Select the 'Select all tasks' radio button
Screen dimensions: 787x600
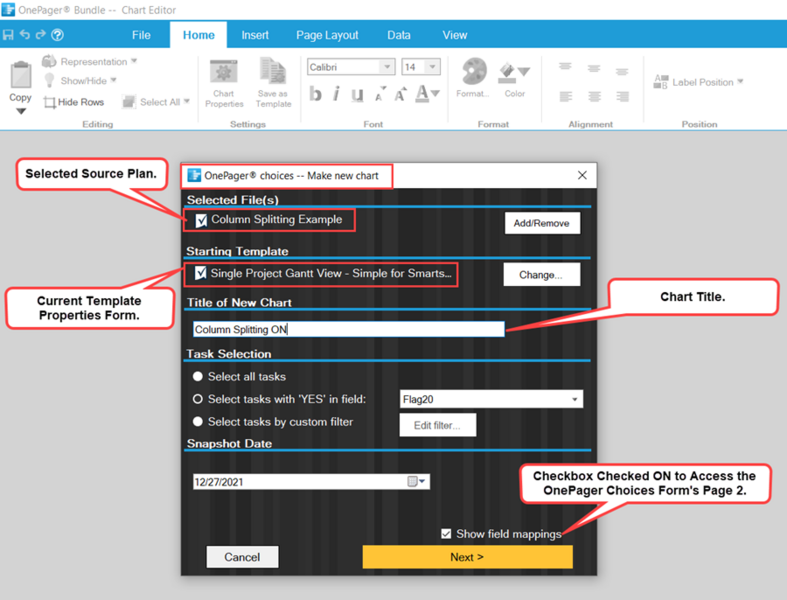198,377
